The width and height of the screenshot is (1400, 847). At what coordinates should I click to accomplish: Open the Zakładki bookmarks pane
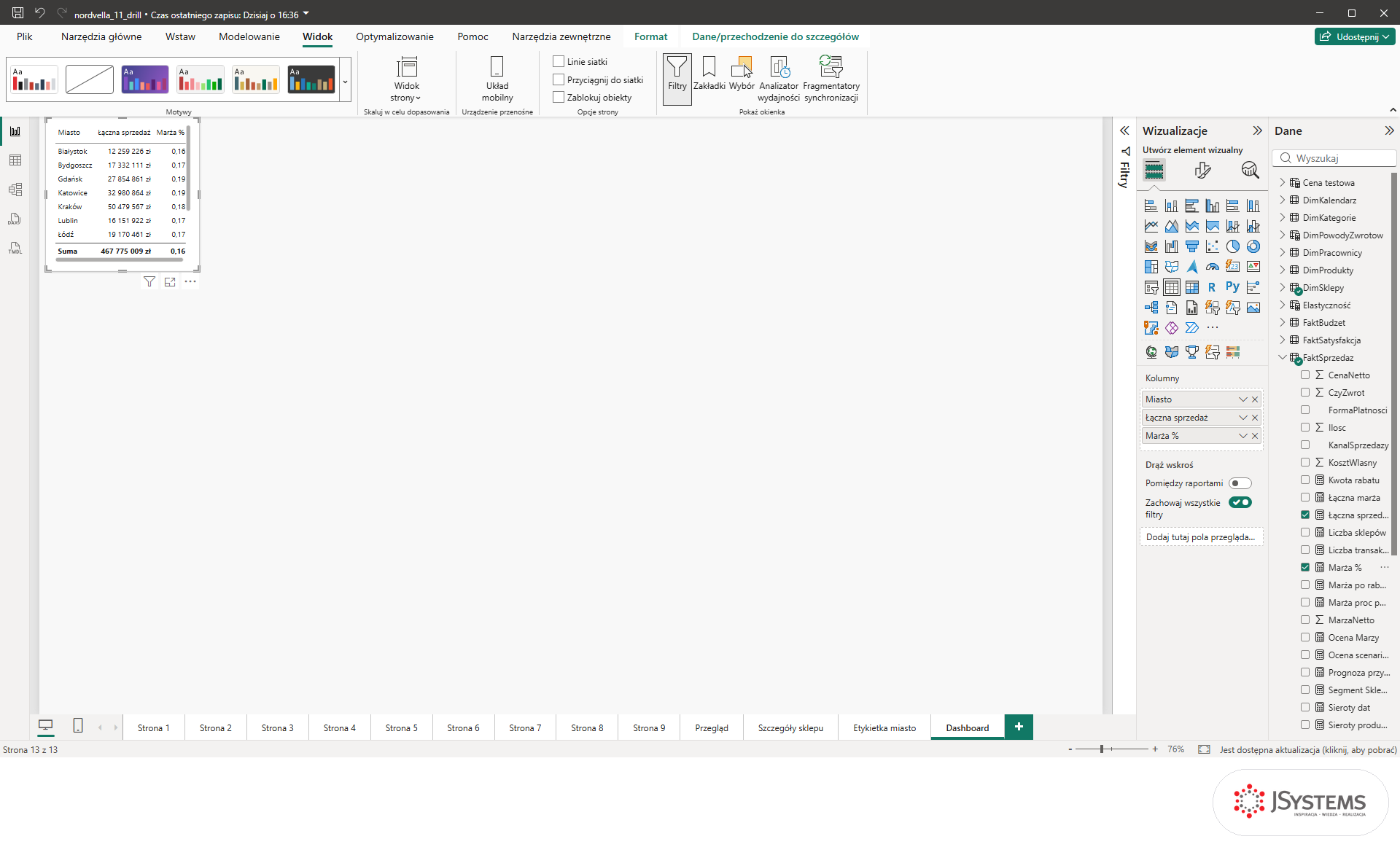[x=709, y=74]
